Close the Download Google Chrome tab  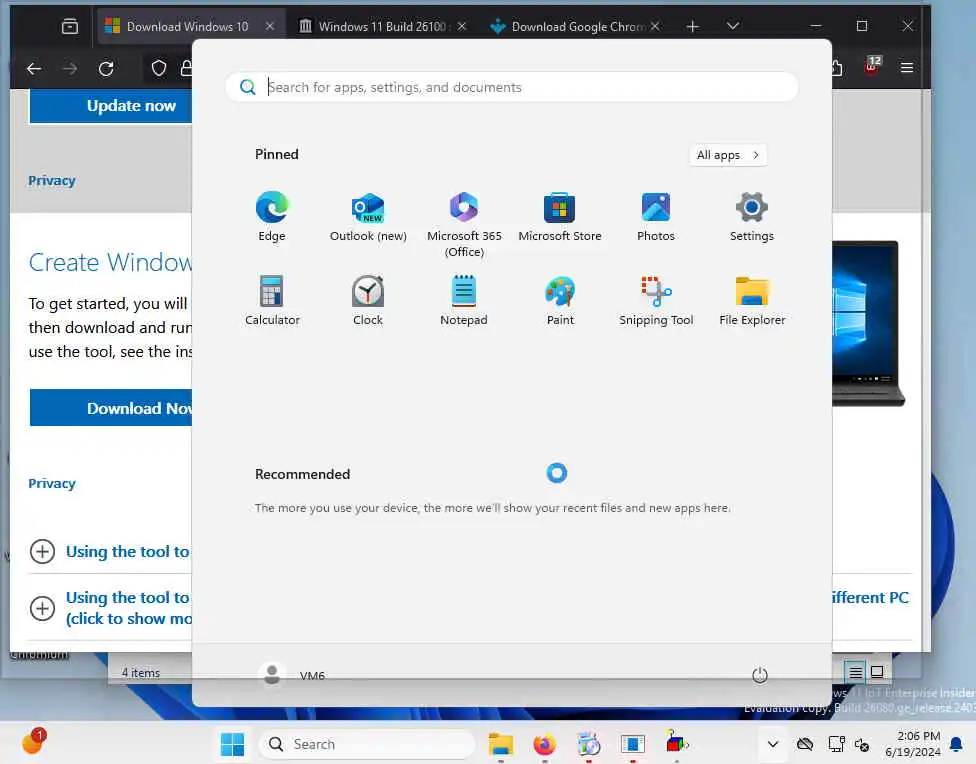pyautogui.click(x=655, y=26)
